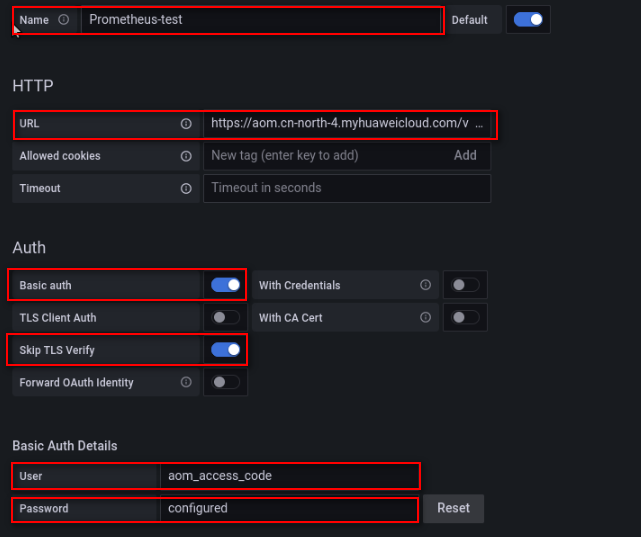Viewport: 641px width, 537px height.
Task: Click the URL info icon
Action: pyautogui.click(x=186, y=124)
